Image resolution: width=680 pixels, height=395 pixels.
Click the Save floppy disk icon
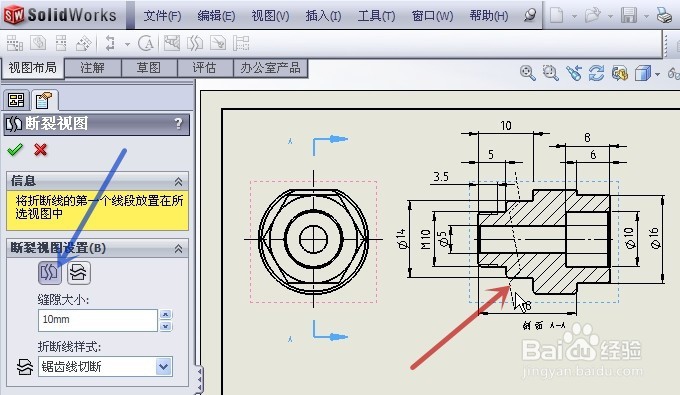tap(629, 16)
